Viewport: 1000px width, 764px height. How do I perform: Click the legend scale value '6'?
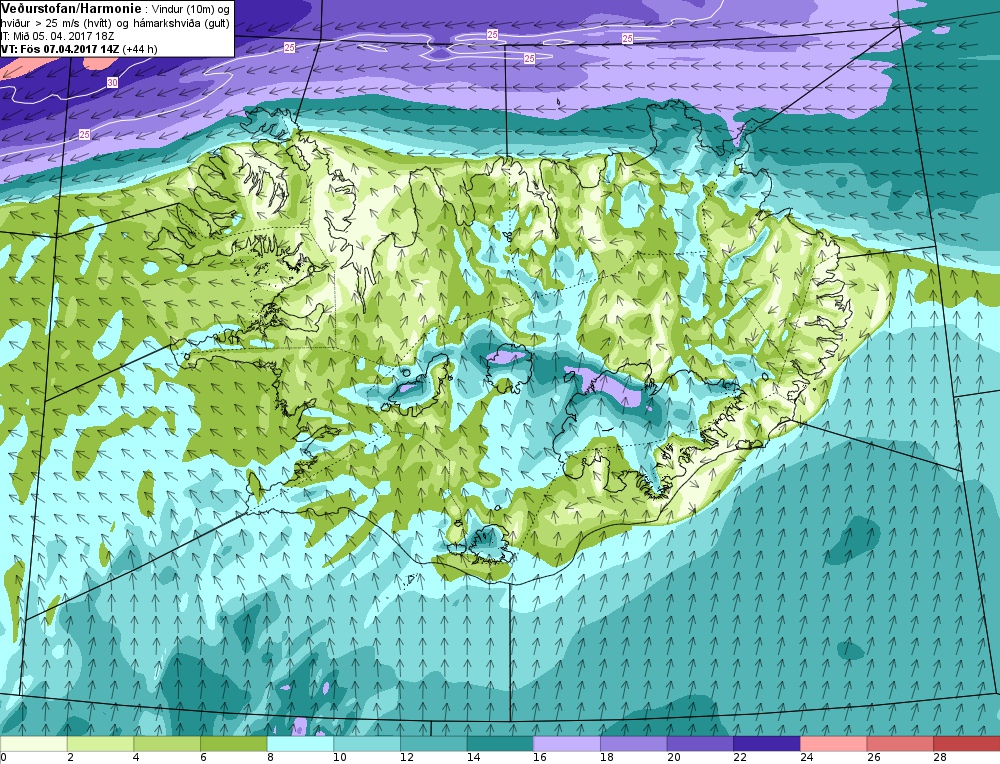click(203, 758)
